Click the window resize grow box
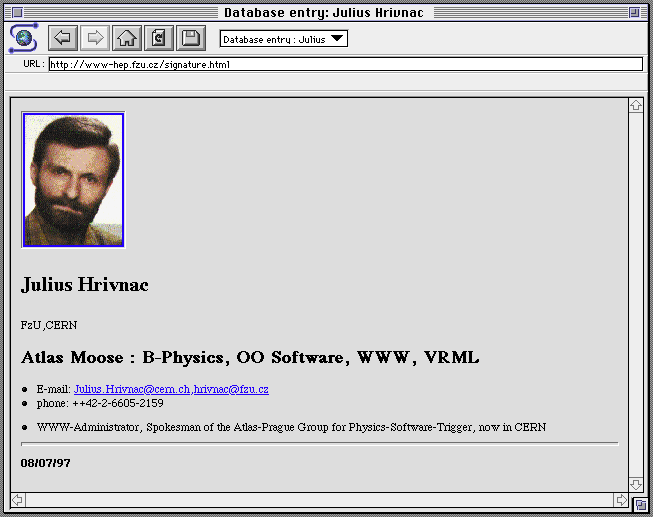The image size is (653, 517). (x=640, y=505)
